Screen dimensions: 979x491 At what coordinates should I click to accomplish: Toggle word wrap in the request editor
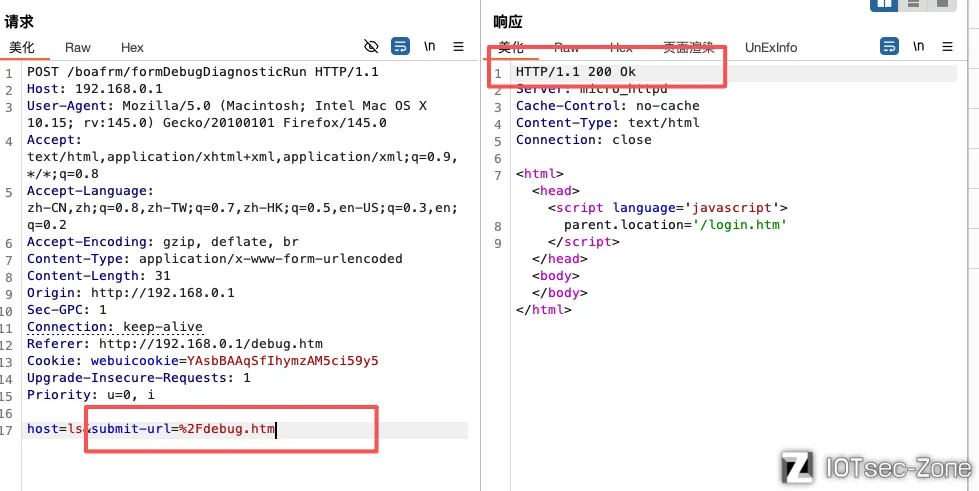tap(400, 47)
